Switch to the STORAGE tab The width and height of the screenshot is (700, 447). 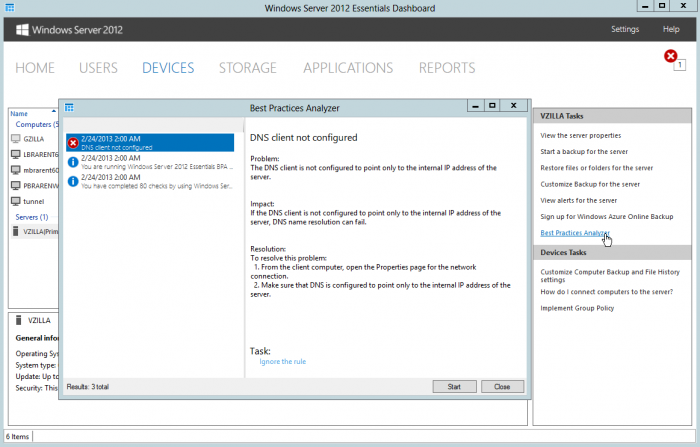[x=248, y=68]
